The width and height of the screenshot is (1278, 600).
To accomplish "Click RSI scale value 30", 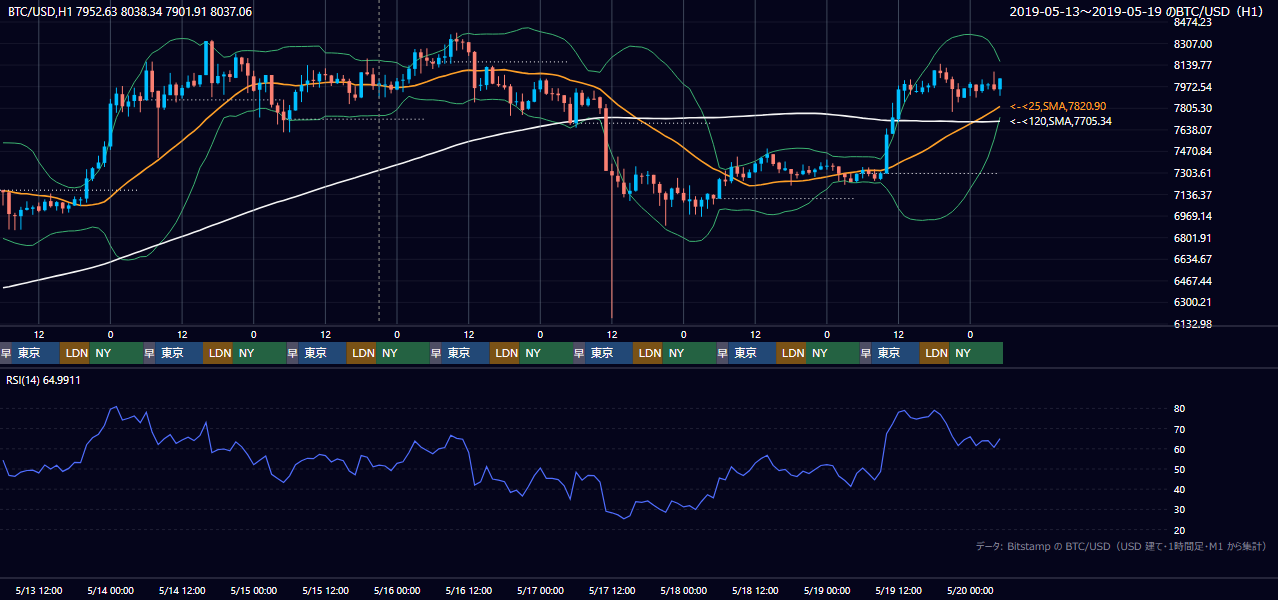I will click(x=1180, y=509).
